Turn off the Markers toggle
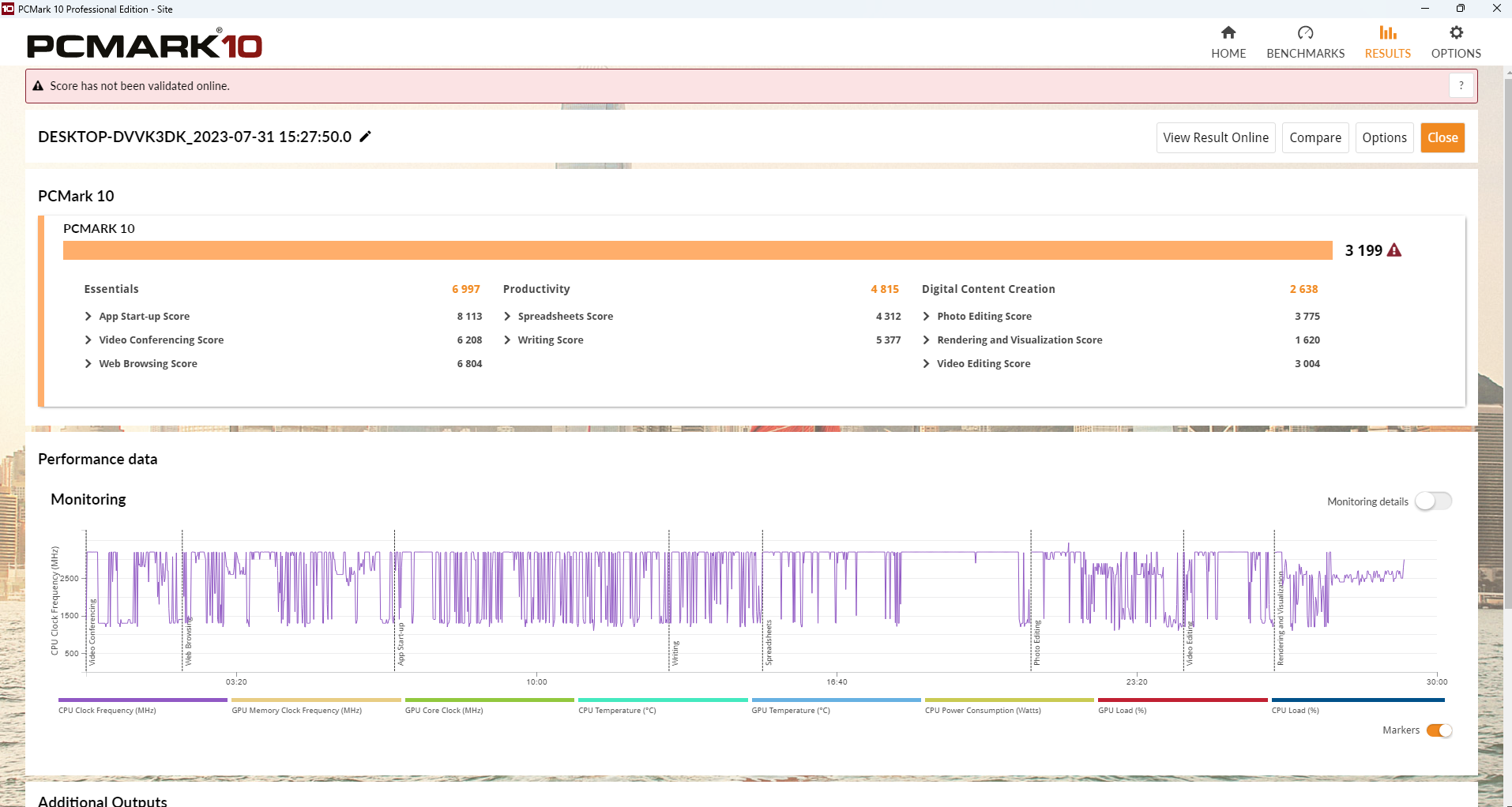 click(1439, 730)
